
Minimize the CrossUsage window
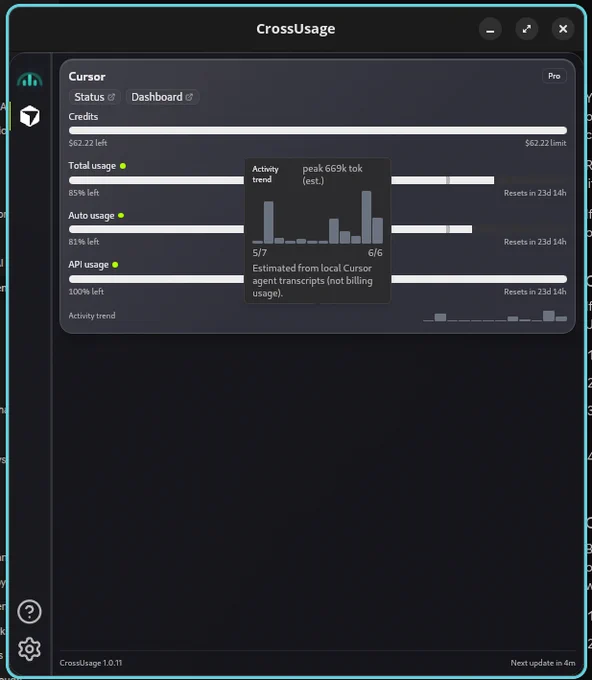(x=490, y=29)
